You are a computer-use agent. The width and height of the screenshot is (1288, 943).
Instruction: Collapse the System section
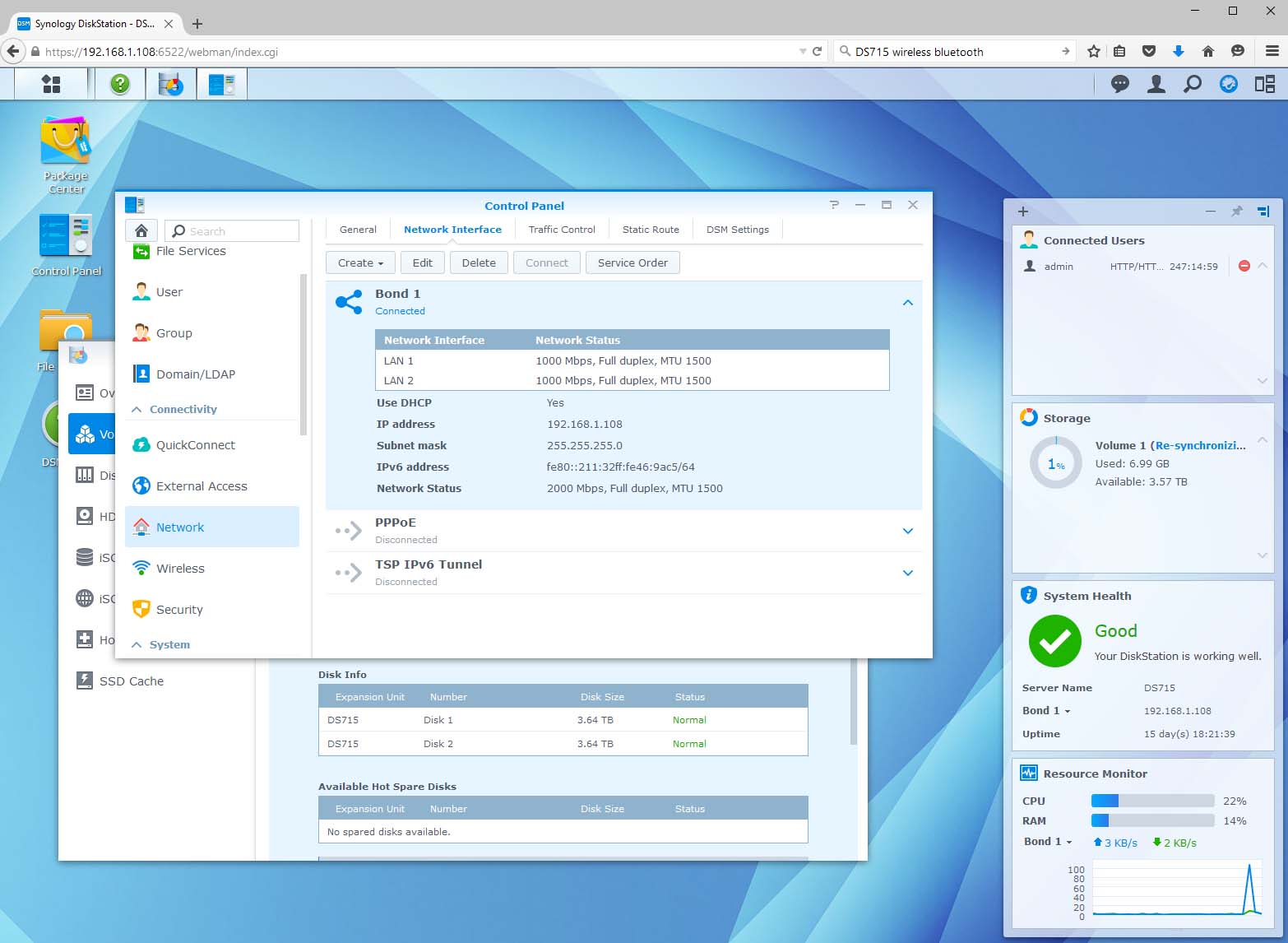coord(137,645)
